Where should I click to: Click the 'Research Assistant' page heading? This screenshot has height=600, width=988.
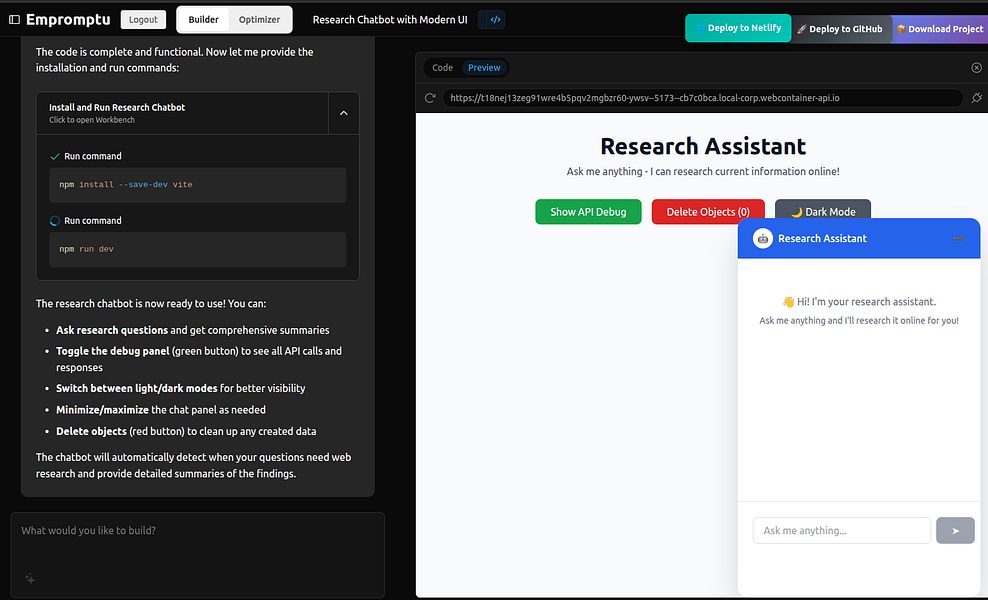tap(703, 146)
